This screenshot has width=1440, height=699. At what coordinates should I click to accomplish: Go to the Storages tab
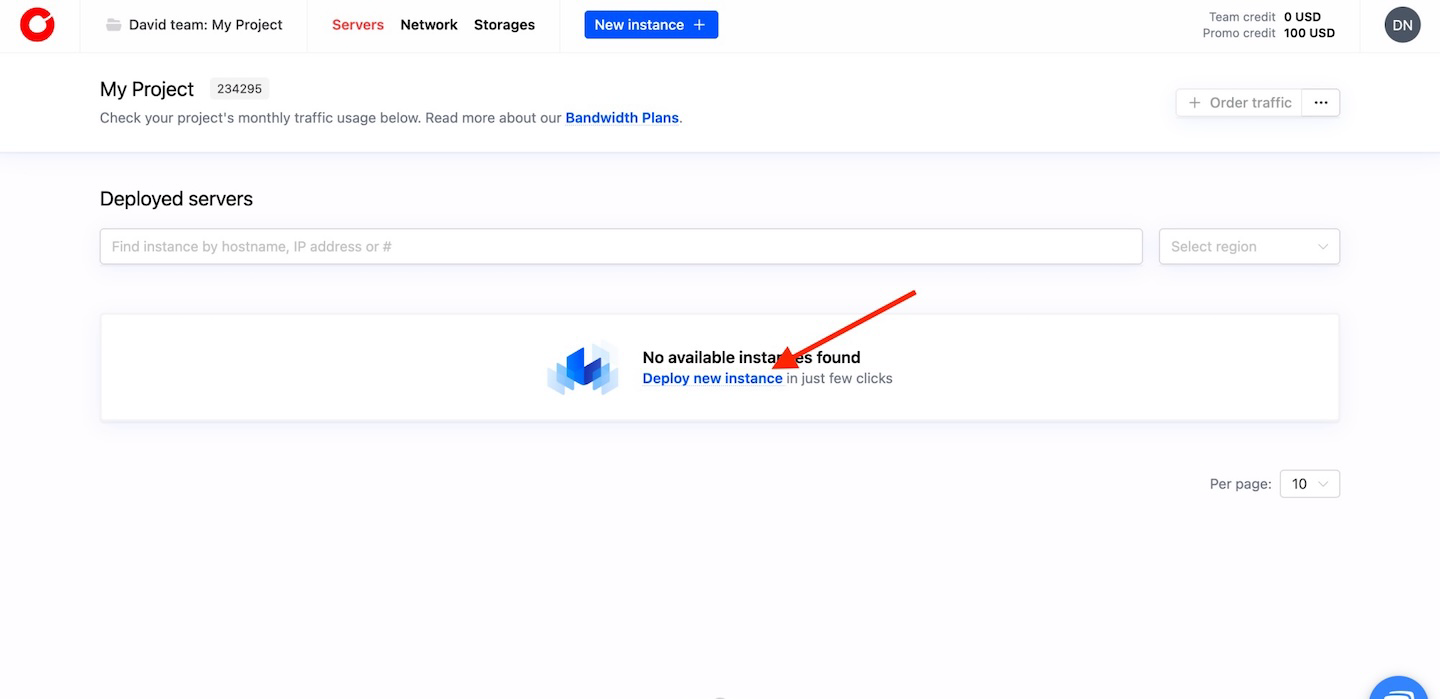coord(504,25)
